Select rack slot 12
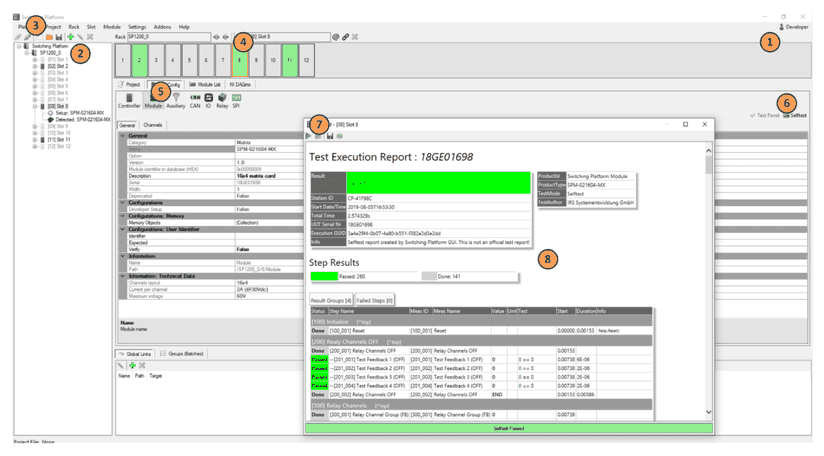Viewport: 824px width, 456px height. (x=306, y=60)
